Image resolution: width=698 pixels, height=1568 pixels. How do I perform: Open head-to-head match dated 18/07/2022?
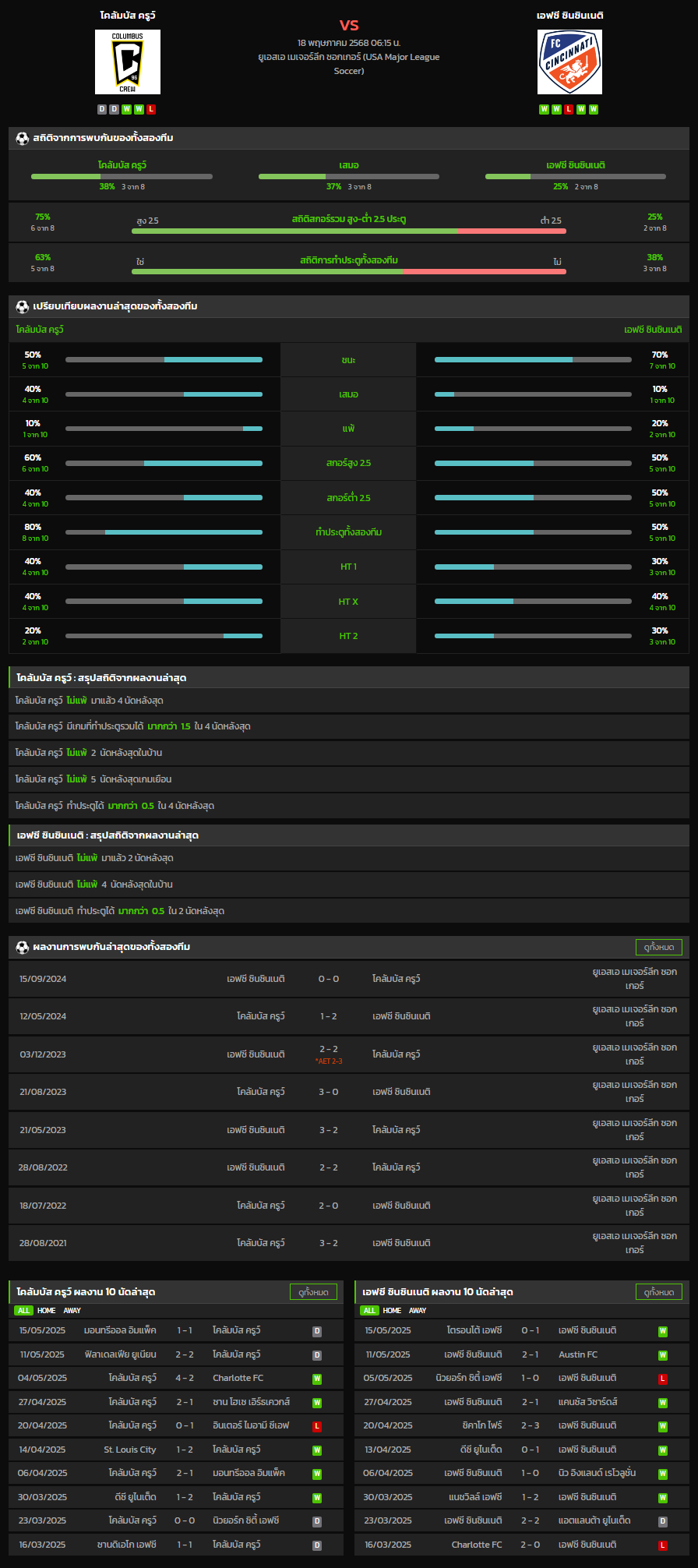click(349, 1206)
